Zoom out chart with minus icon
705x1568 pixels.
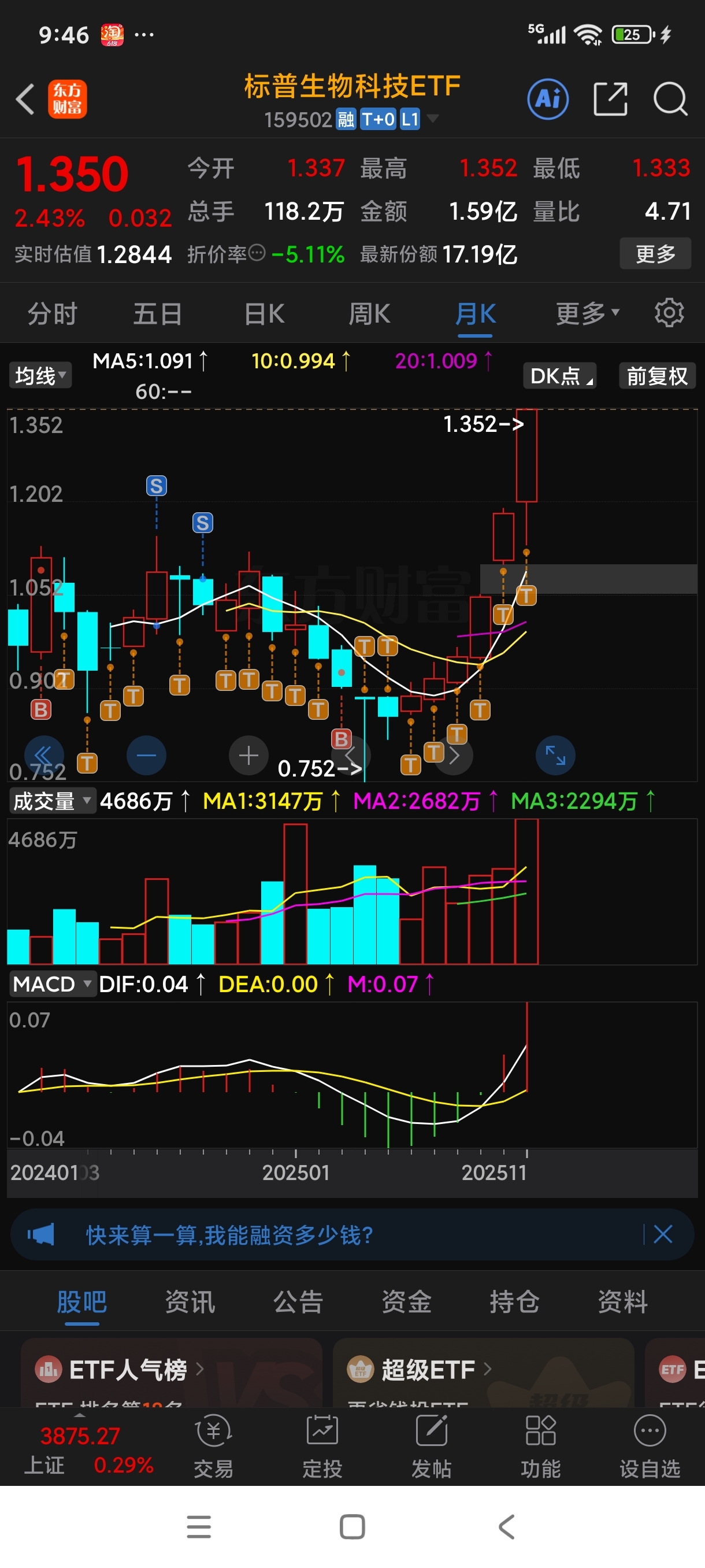click(x=146, y=756)
